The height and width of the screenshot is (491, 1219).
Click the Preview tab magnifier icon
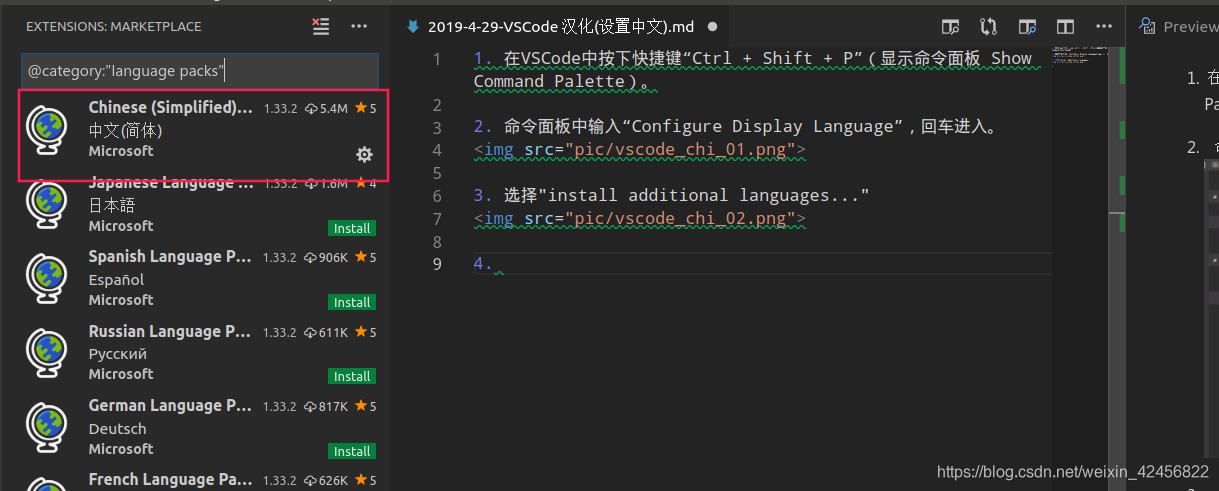tap(1147, 27)
